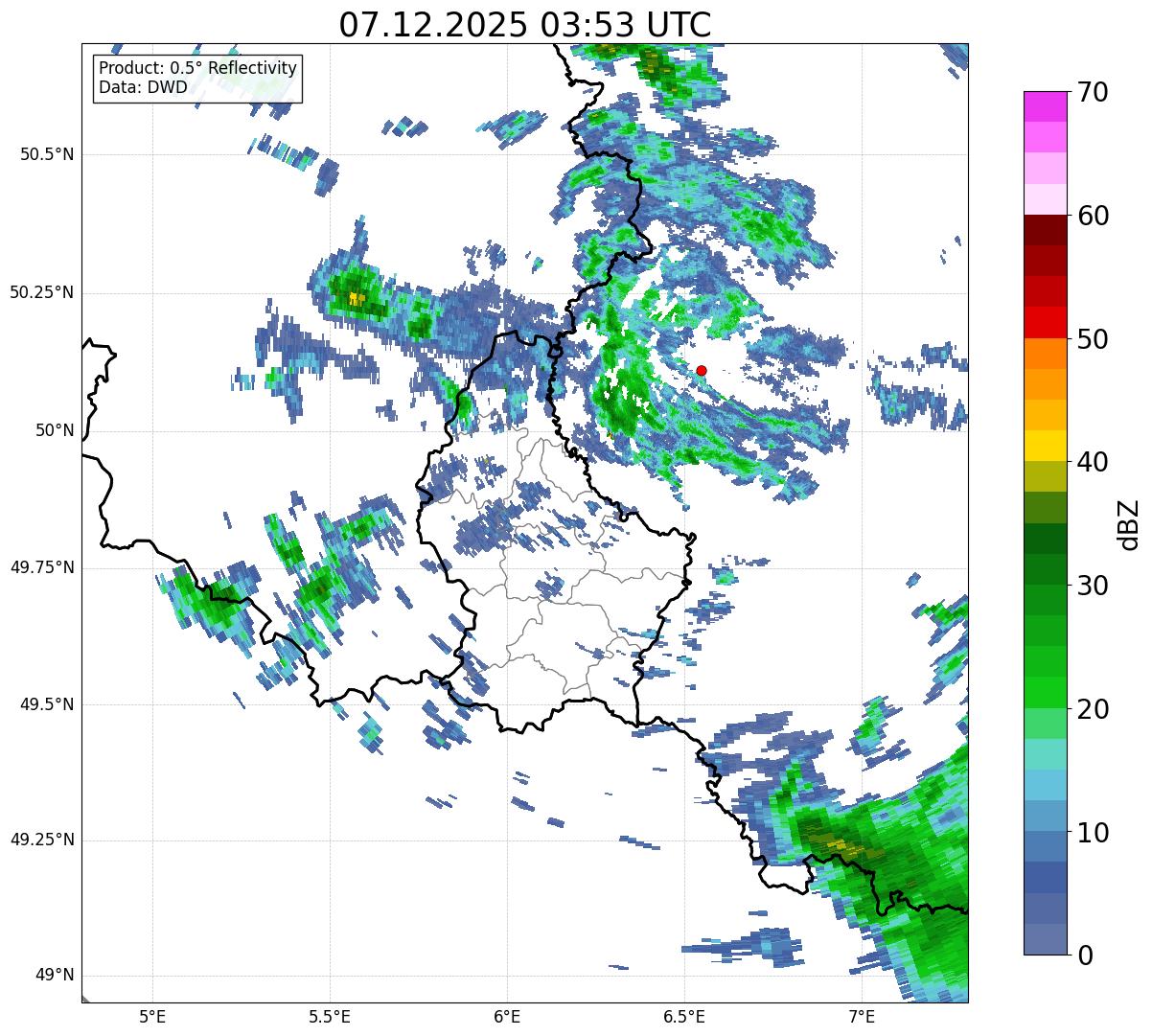Click the 49.5°N latitude label
The image size is (1152, 1036).
47,704
